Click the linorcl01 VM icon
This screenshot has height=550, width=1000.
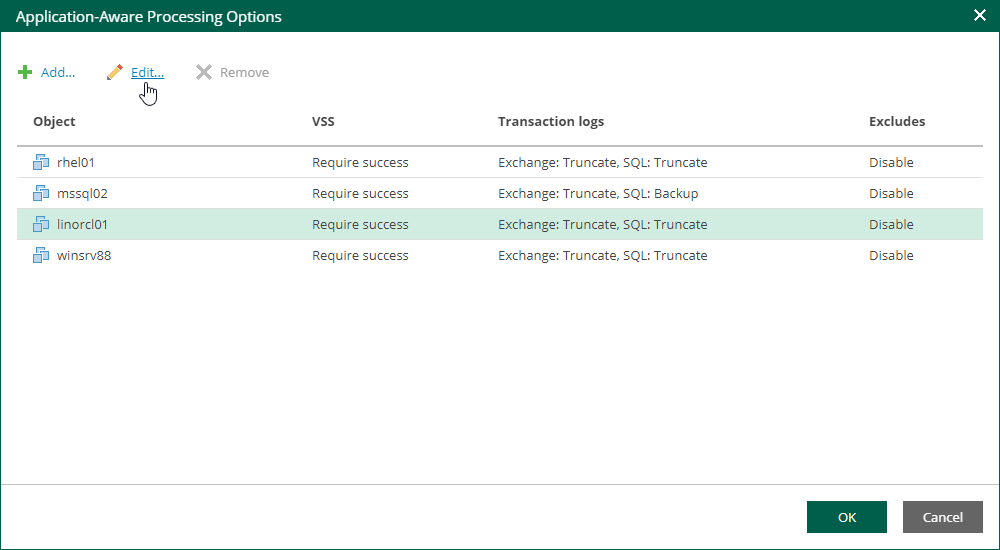point(41,225)
